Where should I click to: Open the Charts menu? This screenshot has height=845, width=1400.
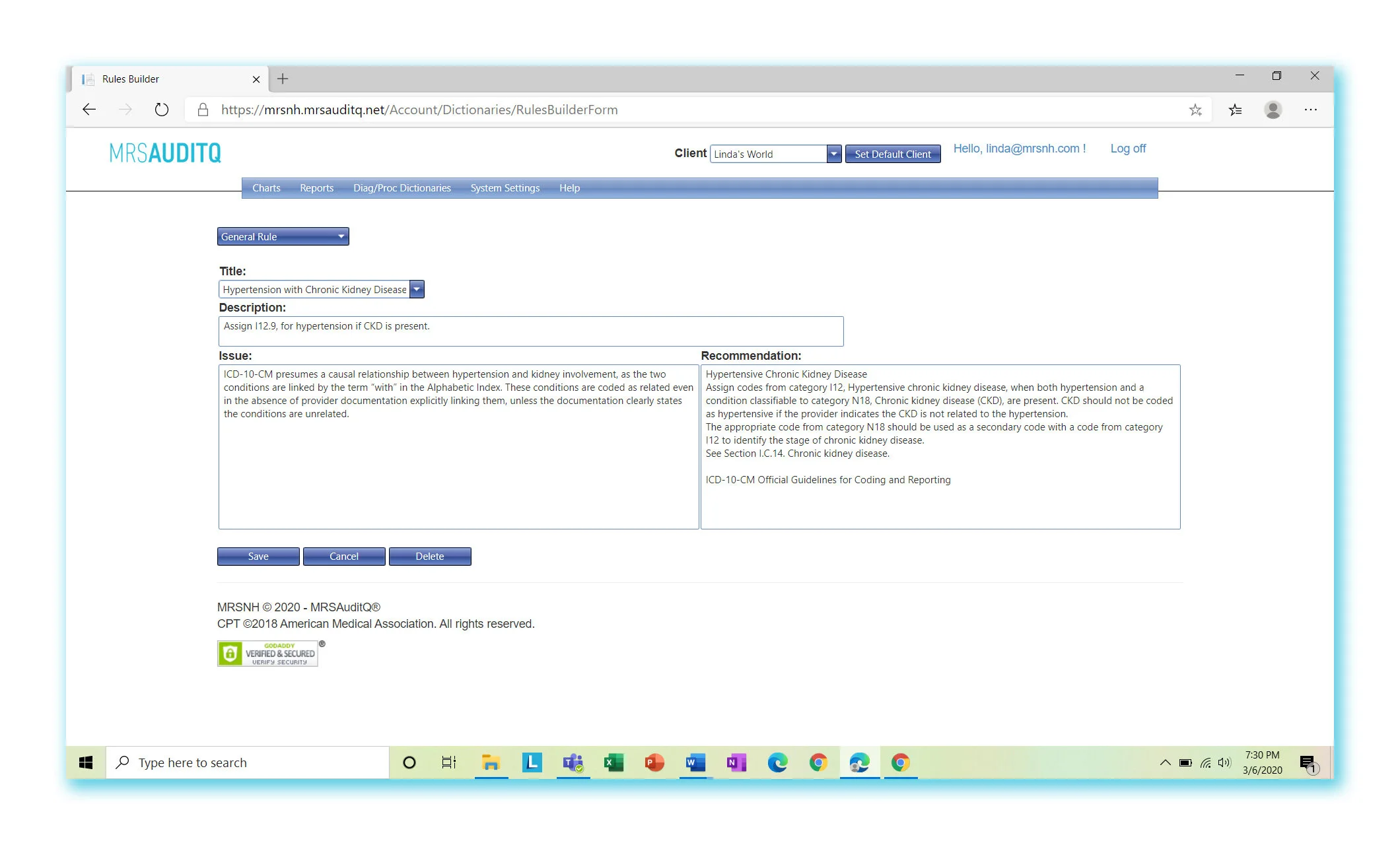[266, 188]
